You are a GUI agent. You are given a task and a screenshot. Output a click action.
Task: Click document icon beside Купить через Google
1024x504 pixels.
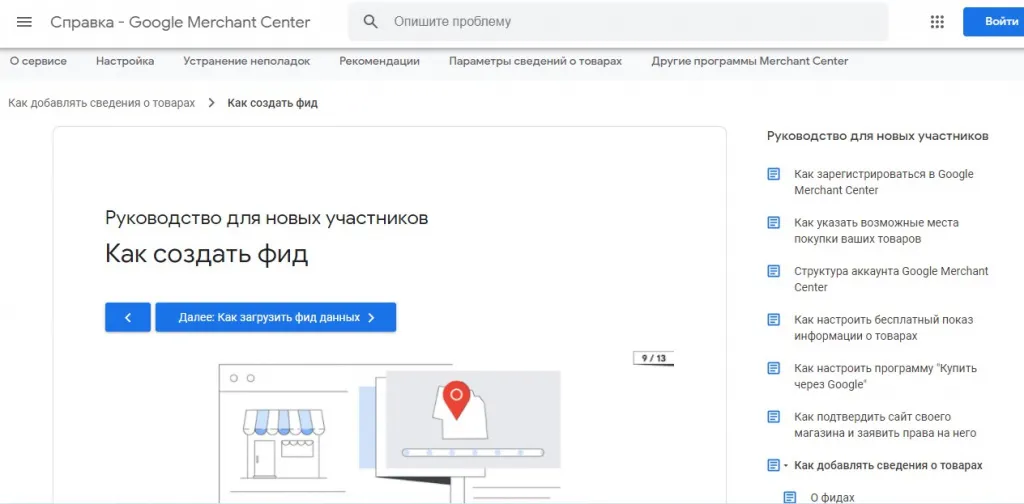click(773, 368)
